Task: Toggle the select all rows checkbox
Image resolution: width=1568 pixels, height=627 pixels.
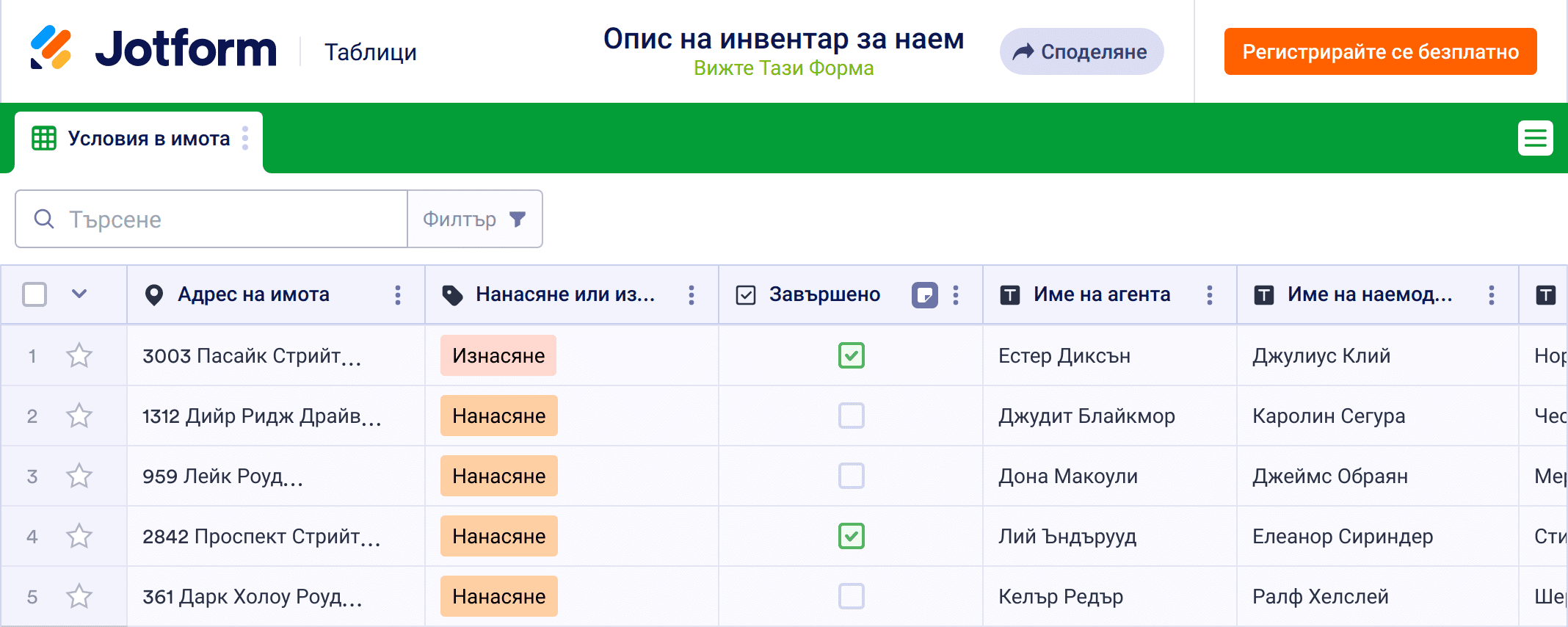Action: point(35,295)
